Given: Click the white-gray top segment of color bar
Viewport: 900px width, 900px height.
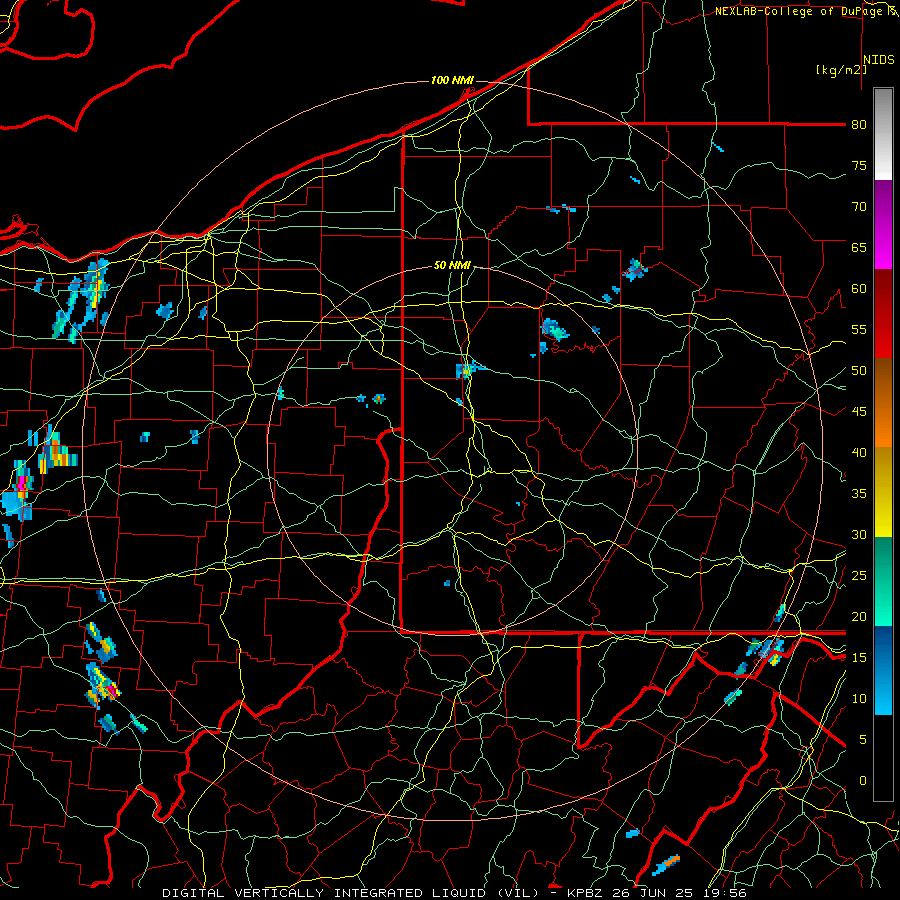Looking at the screenshot, I should [x=883, y=134].
